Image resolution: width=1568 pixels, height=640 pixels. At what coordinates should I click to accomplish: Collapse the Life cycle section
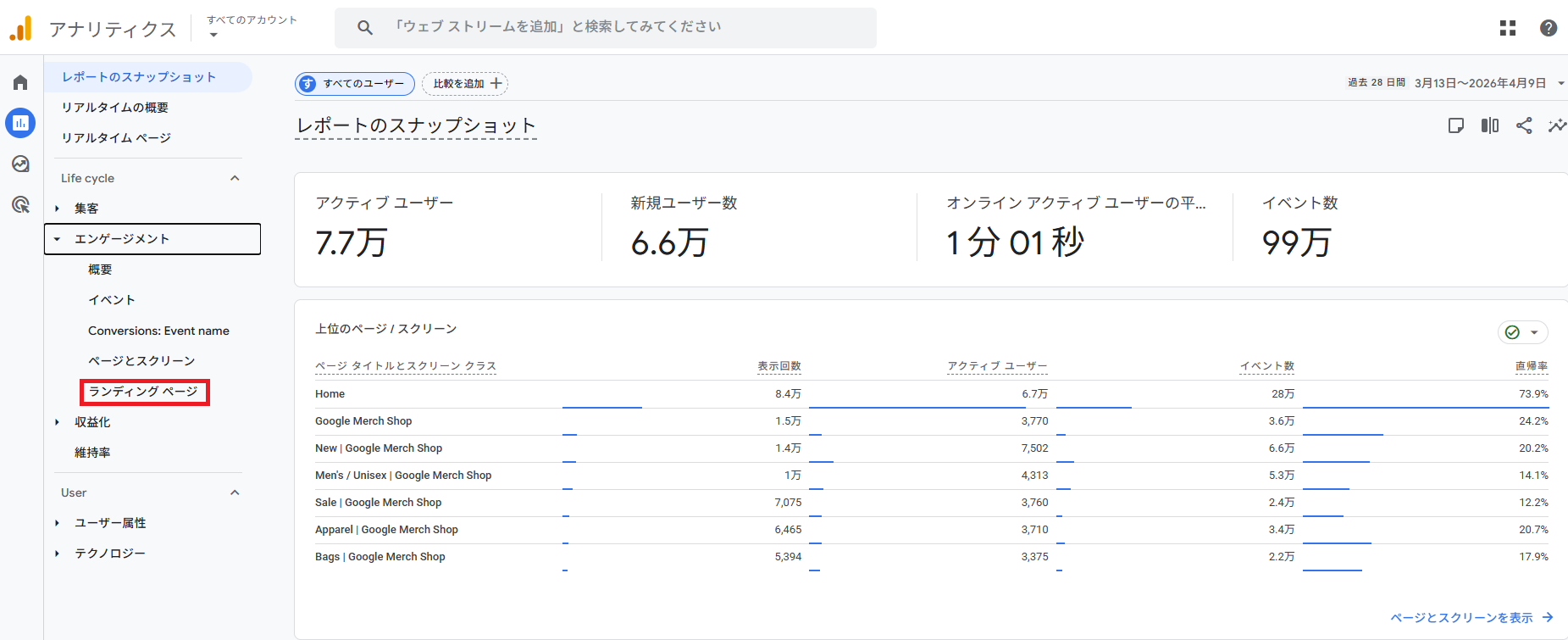235,178
